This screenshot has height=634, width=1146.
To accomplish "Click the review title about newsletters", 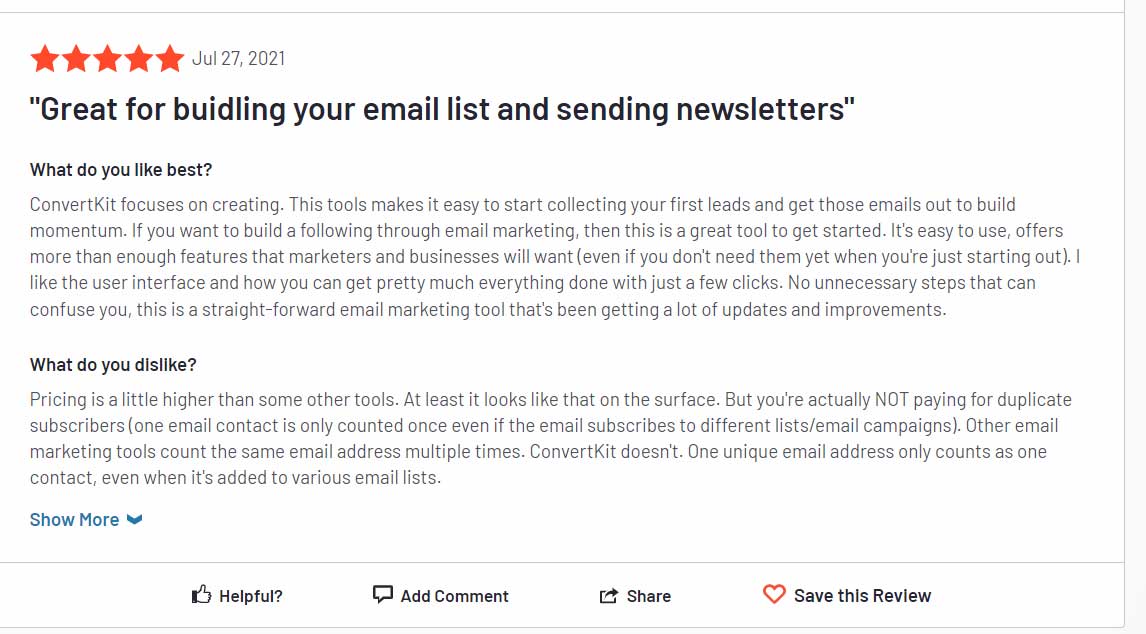I will tap(441, 110).
